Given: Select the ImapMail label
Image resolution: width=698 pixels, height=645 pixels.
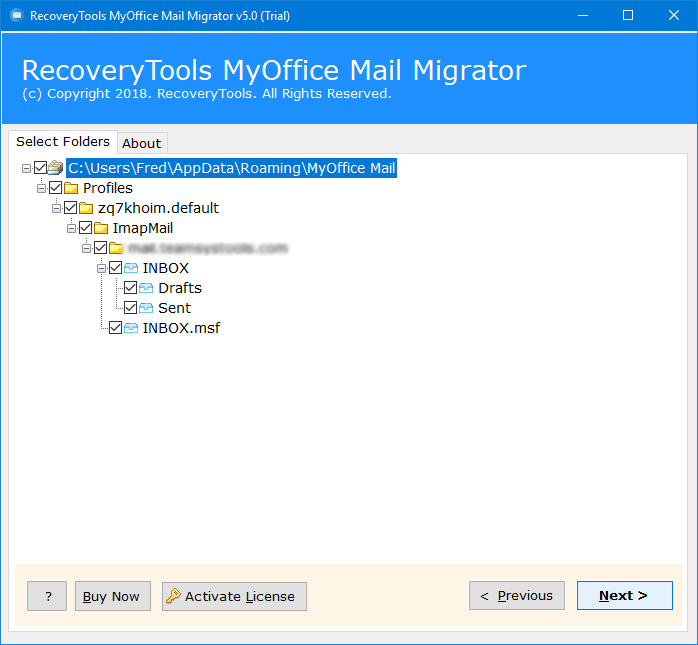Looking at the screenshot, I should pos(142,228).
